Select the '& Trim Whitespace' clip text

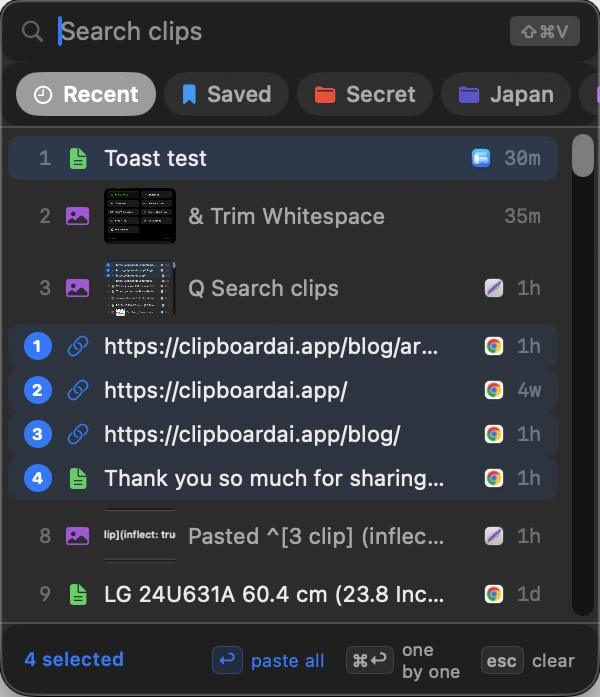tap(286, 216)
